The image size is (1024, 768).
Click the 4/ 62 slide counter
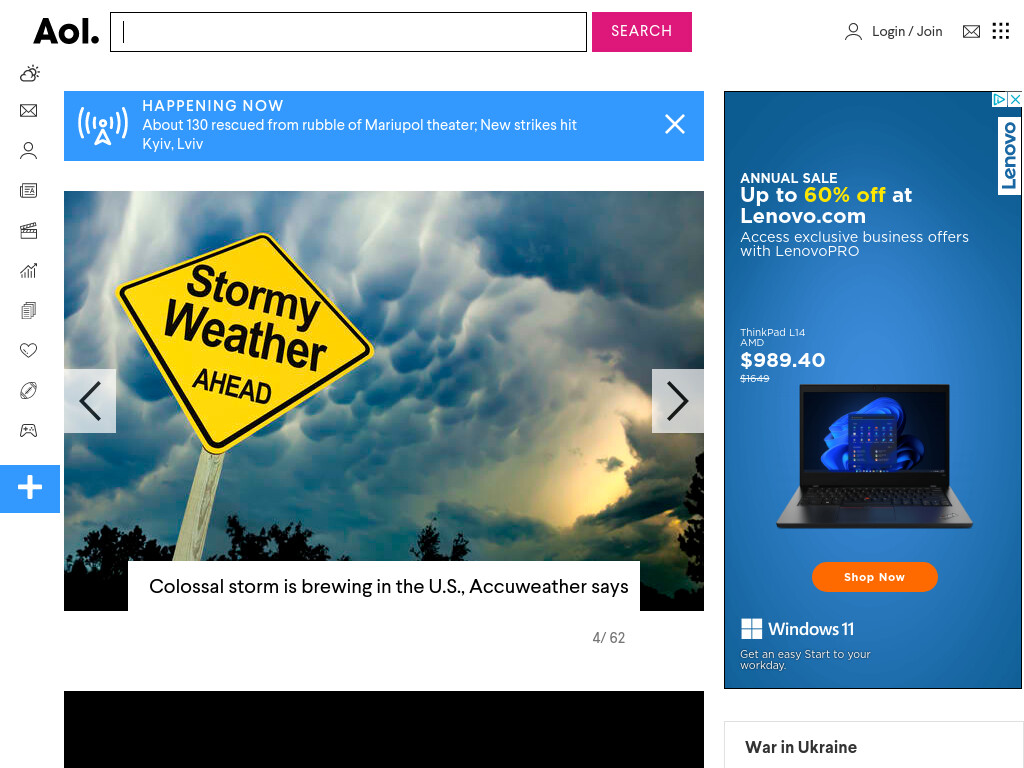pyautogui.click(x=609, y=638)
